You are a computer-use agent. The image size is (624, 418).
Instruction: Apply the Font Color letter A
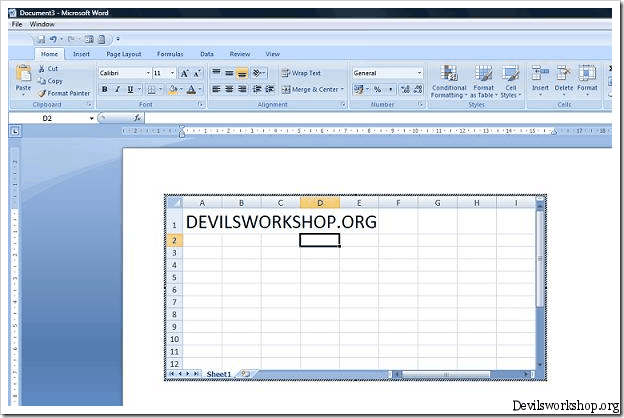191,90
